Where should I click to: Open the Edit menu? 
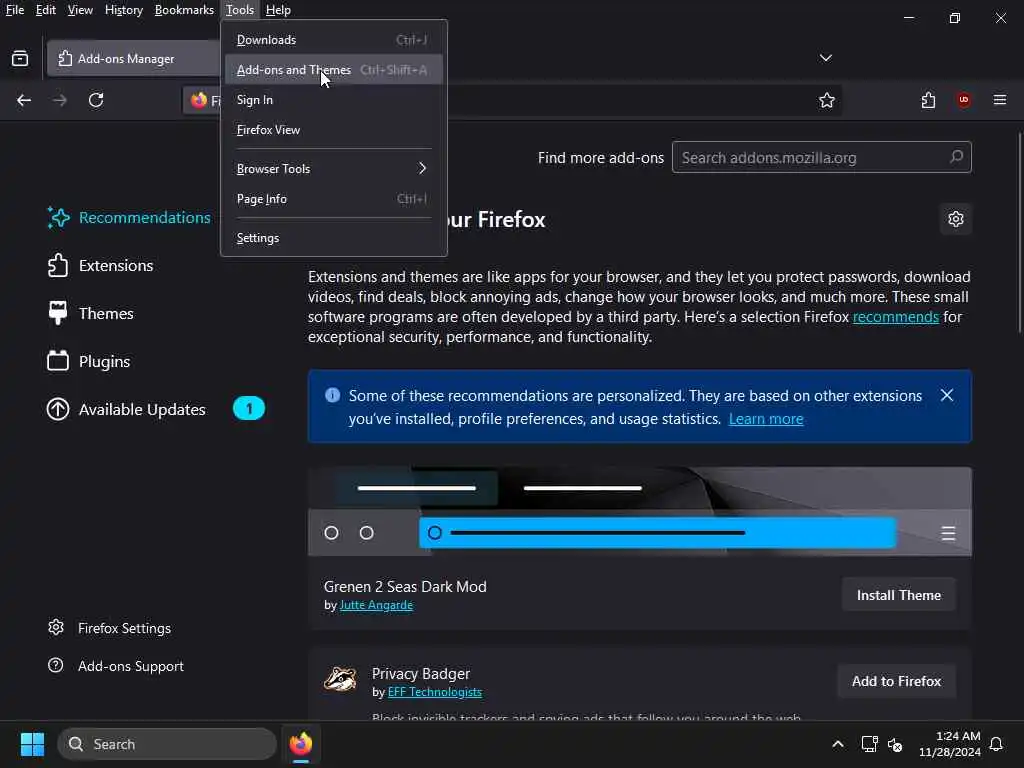46,10
